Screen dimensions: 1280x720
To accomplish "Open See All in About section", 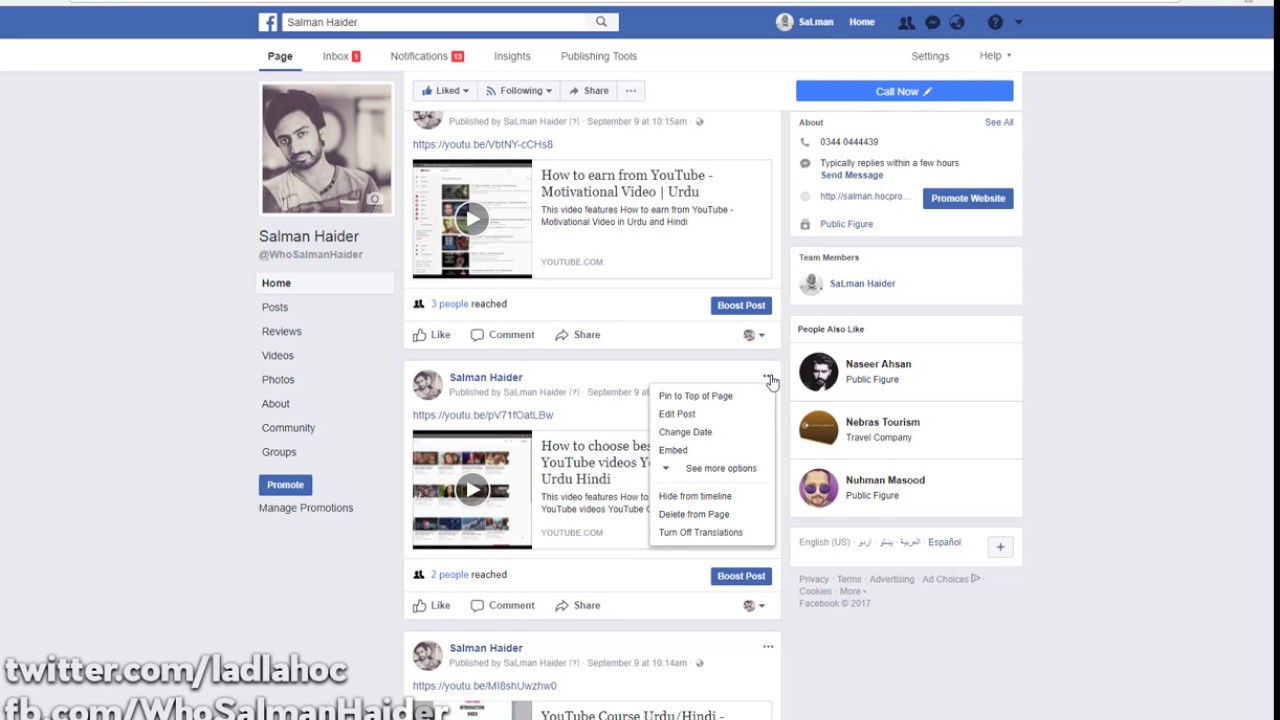I will point(999,122).
